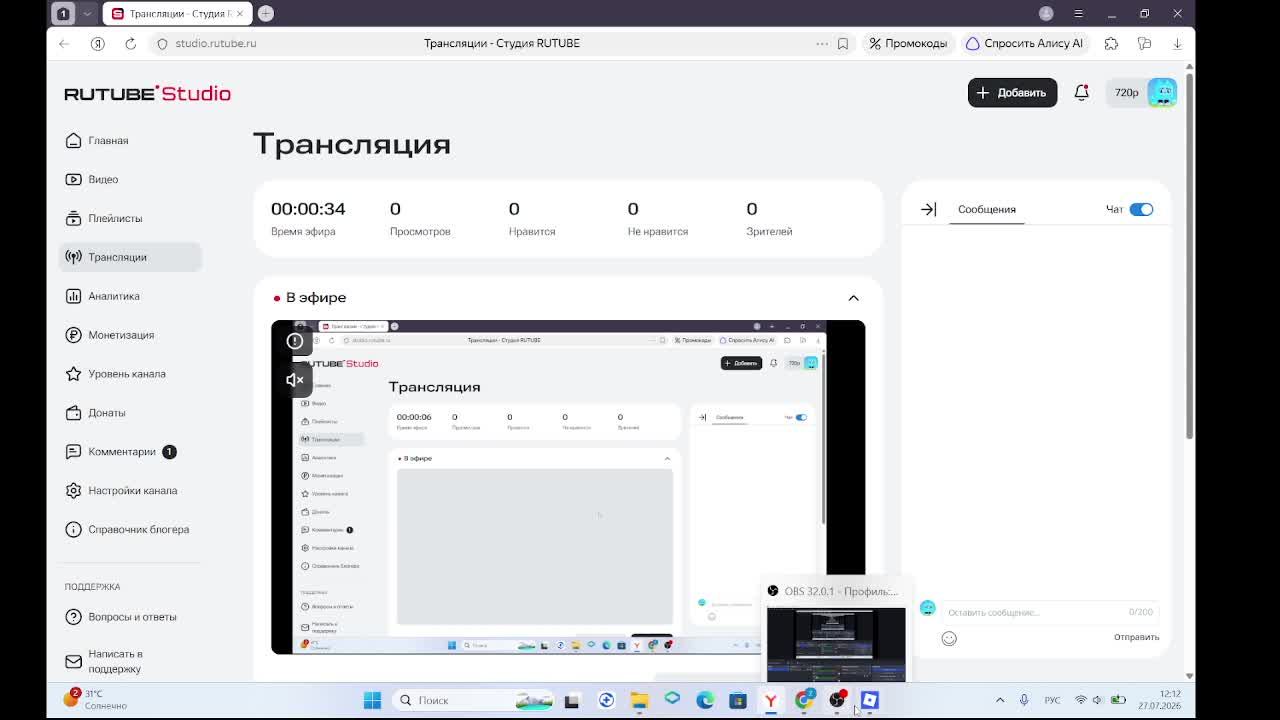Click the Yandex home Я icon
The width and height of the screenshot is (1280, 720).
[x=97, y=43]
